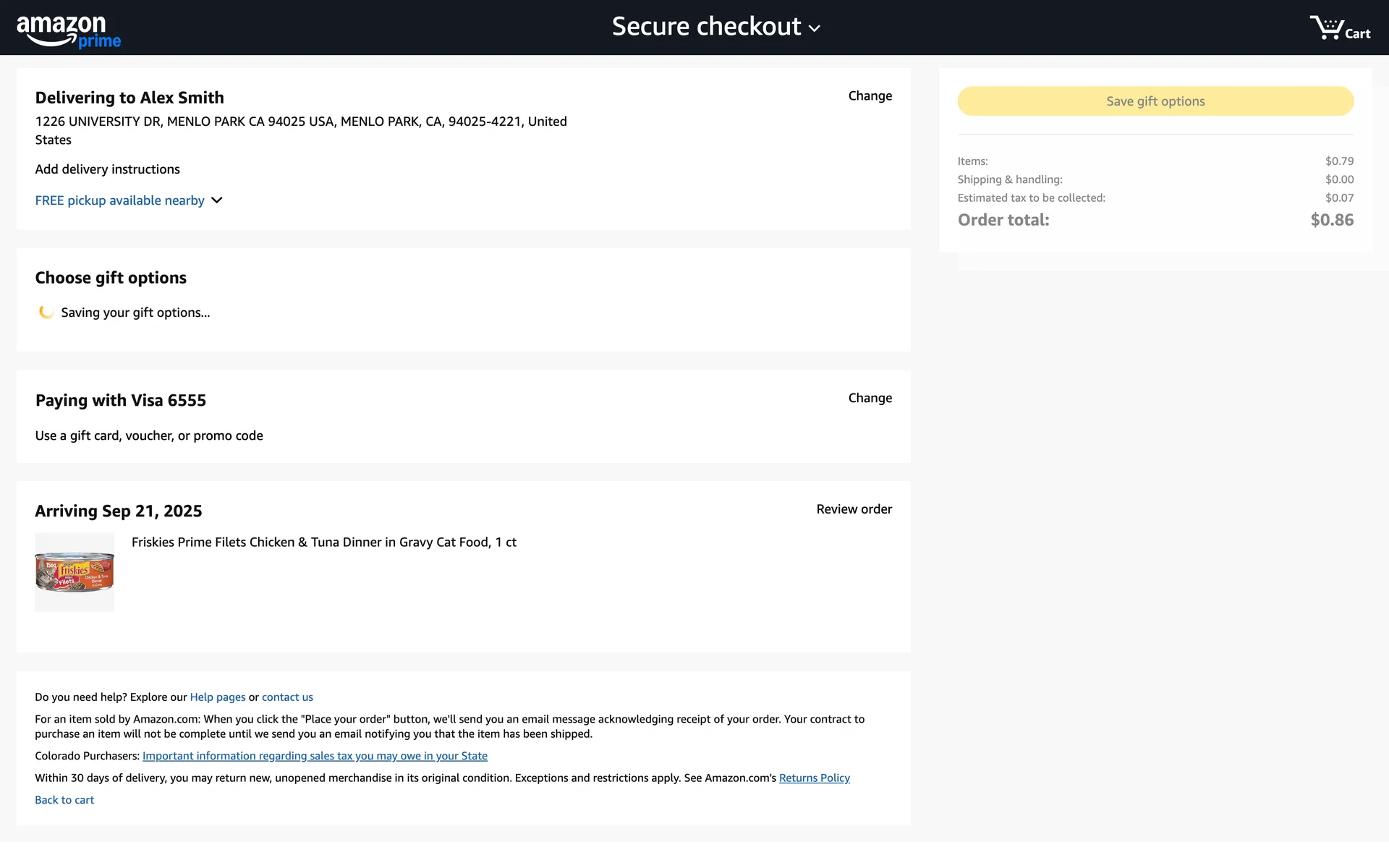Viewport: 1389px width, 868px height.
Task: Expand FREE pickup available nearby chevron
Action: 217,200
